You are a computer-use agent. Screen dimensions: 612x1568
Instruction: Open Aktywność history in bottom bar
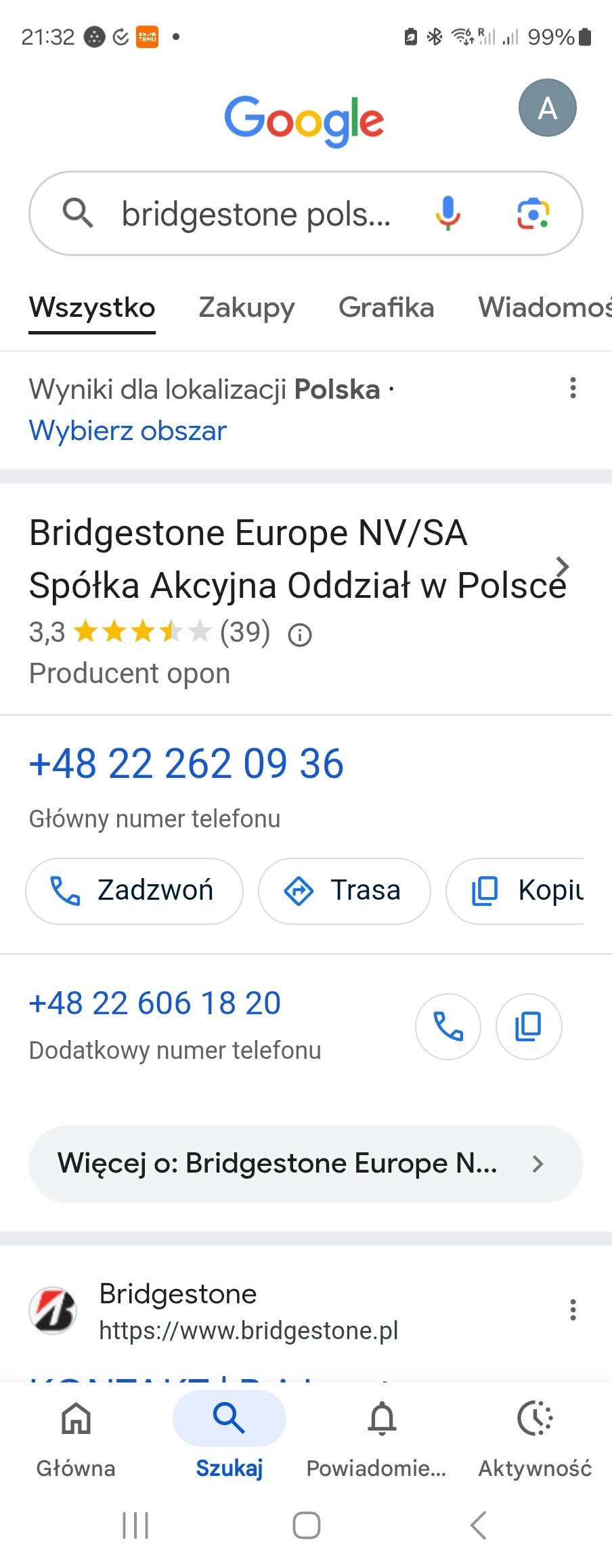point(535,1439)
